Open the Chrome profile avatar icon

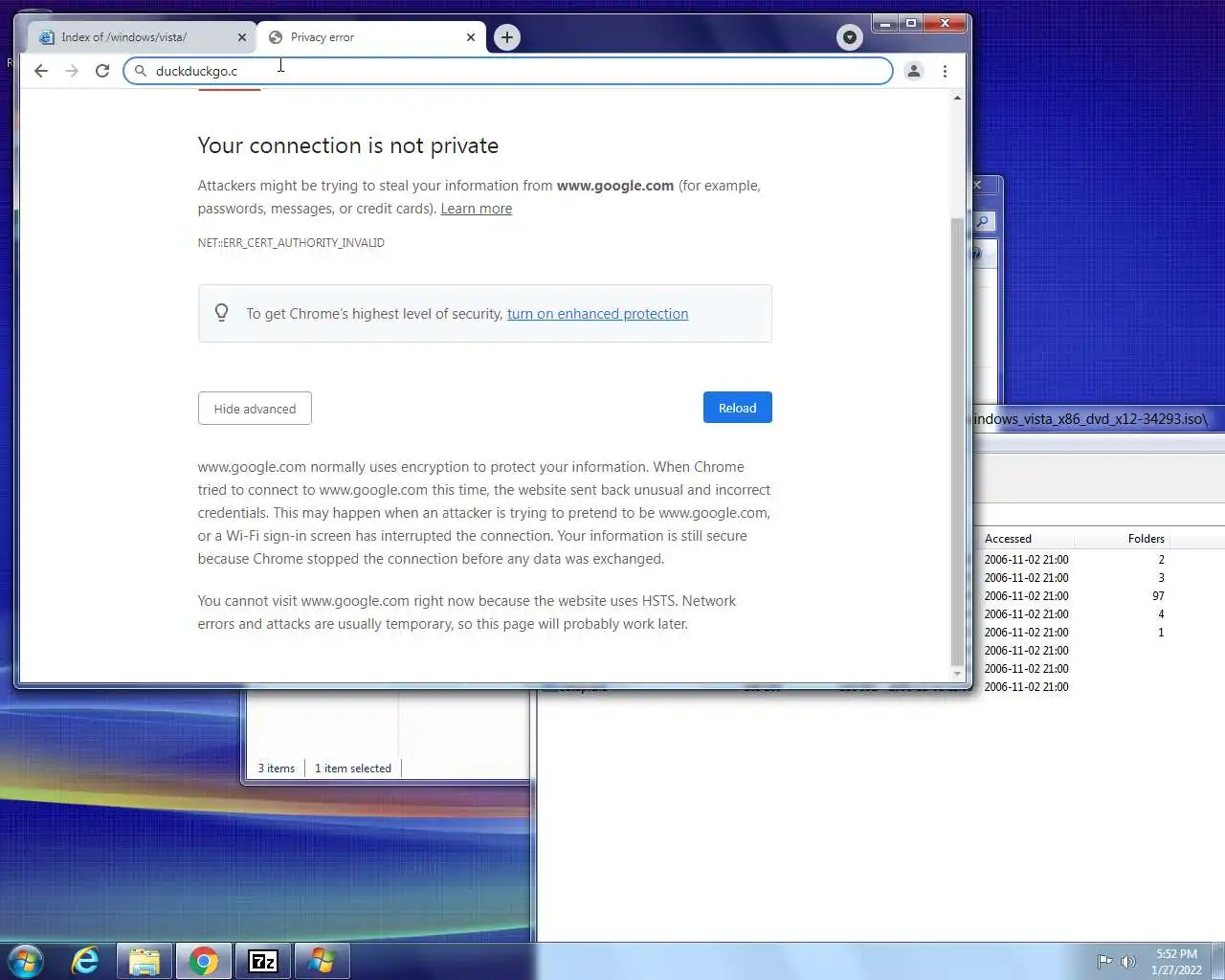(x=914, y=71)
